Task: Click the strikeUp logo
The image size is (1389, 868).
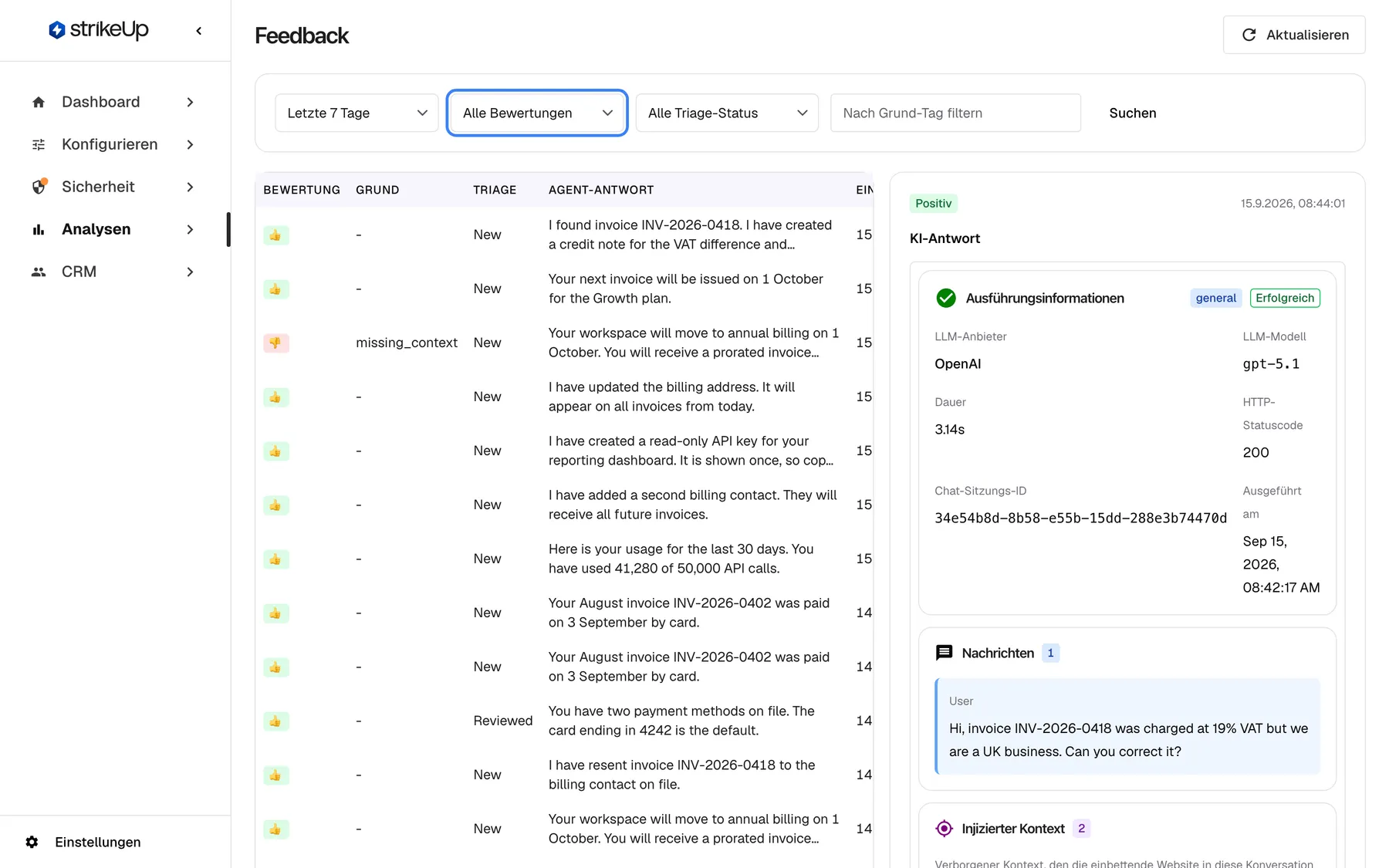Action: (x=99, y=30)
